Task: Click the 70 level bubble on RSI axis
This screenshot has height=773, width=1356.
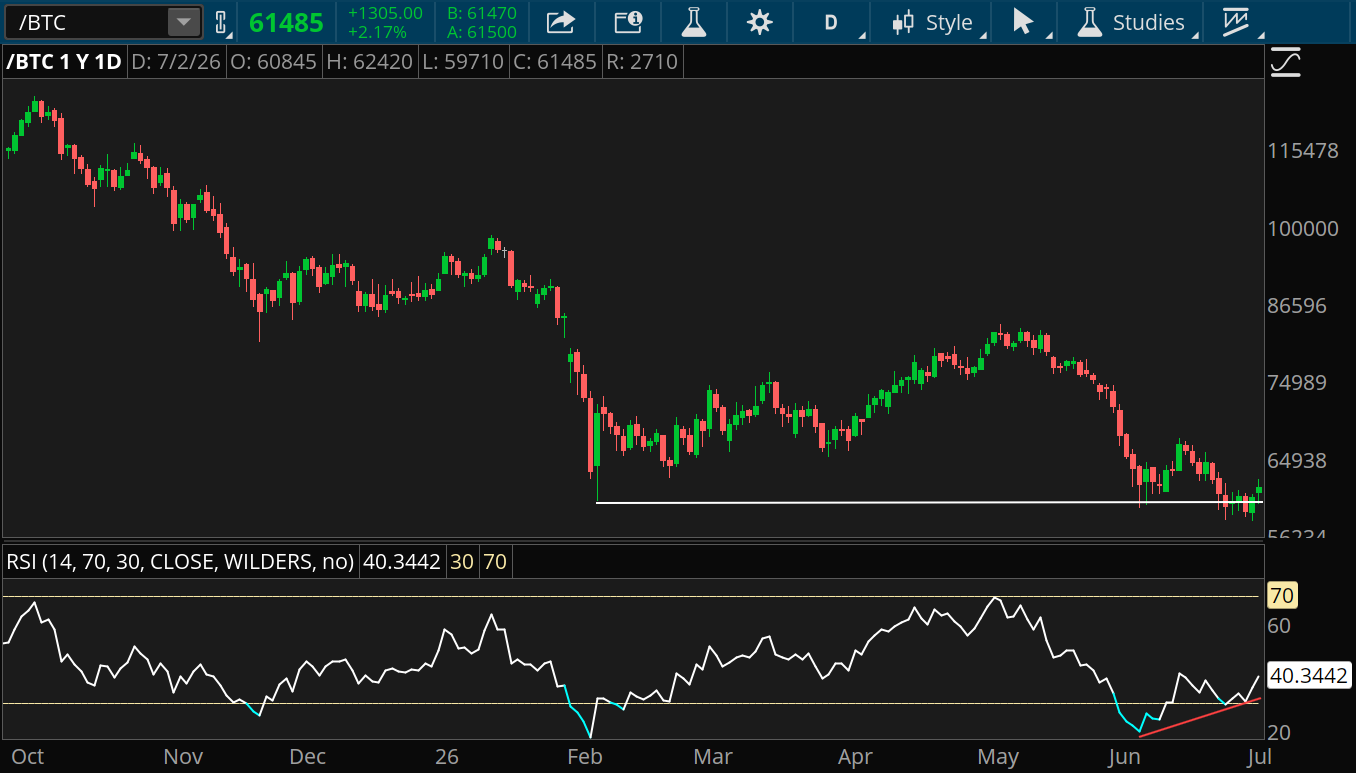Action: point(1281,597)
